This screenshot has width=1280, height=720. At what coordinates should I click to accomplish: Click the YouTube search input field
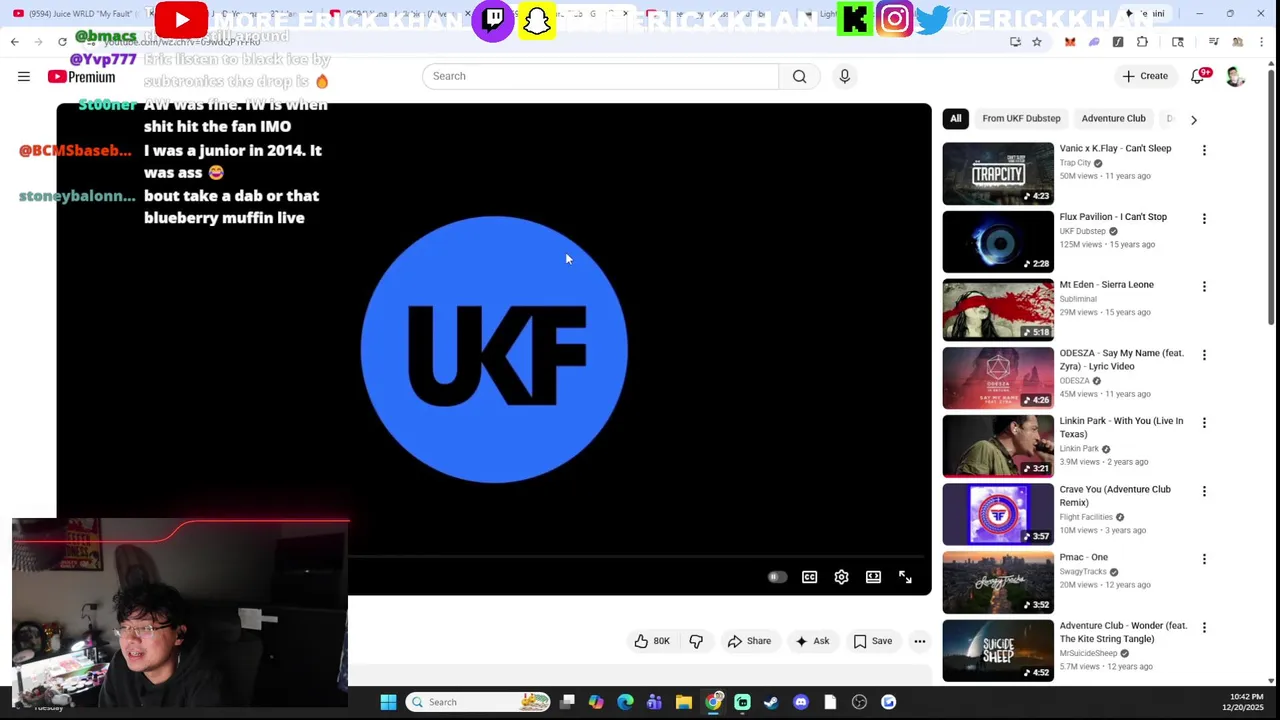click(x=600, y=76)
